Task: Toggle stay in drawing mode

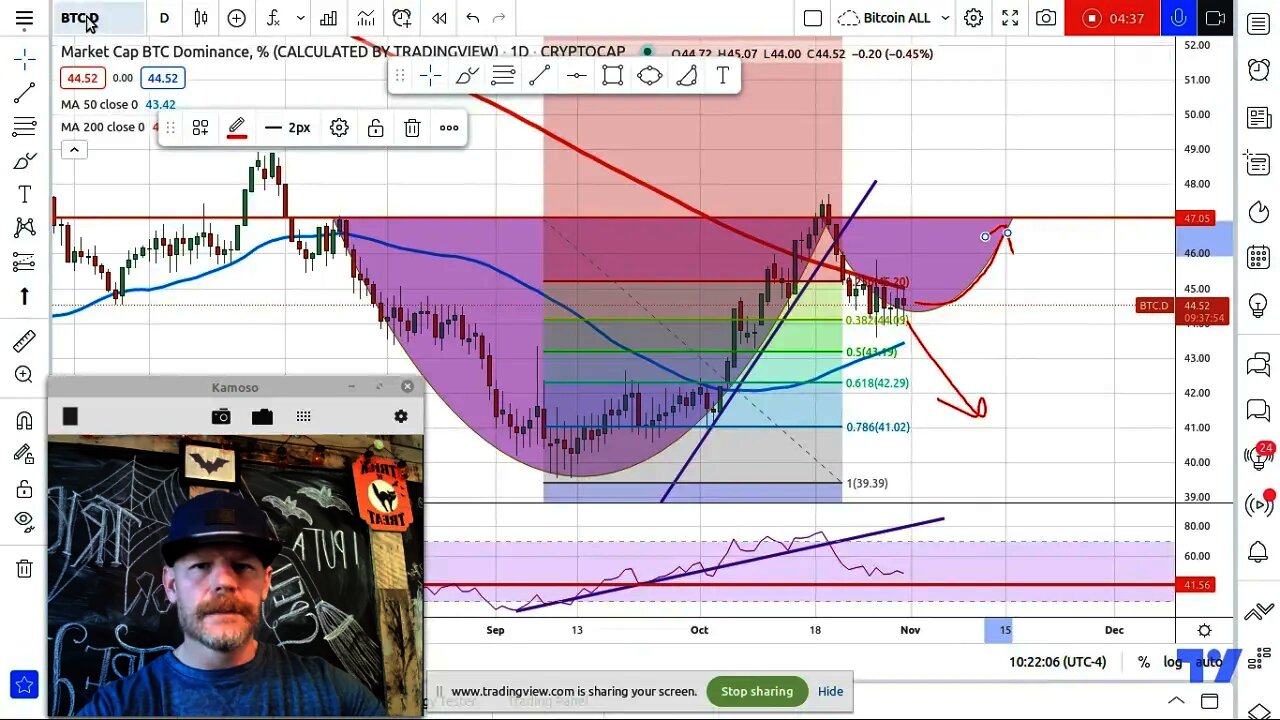Action: click(25, 454)
